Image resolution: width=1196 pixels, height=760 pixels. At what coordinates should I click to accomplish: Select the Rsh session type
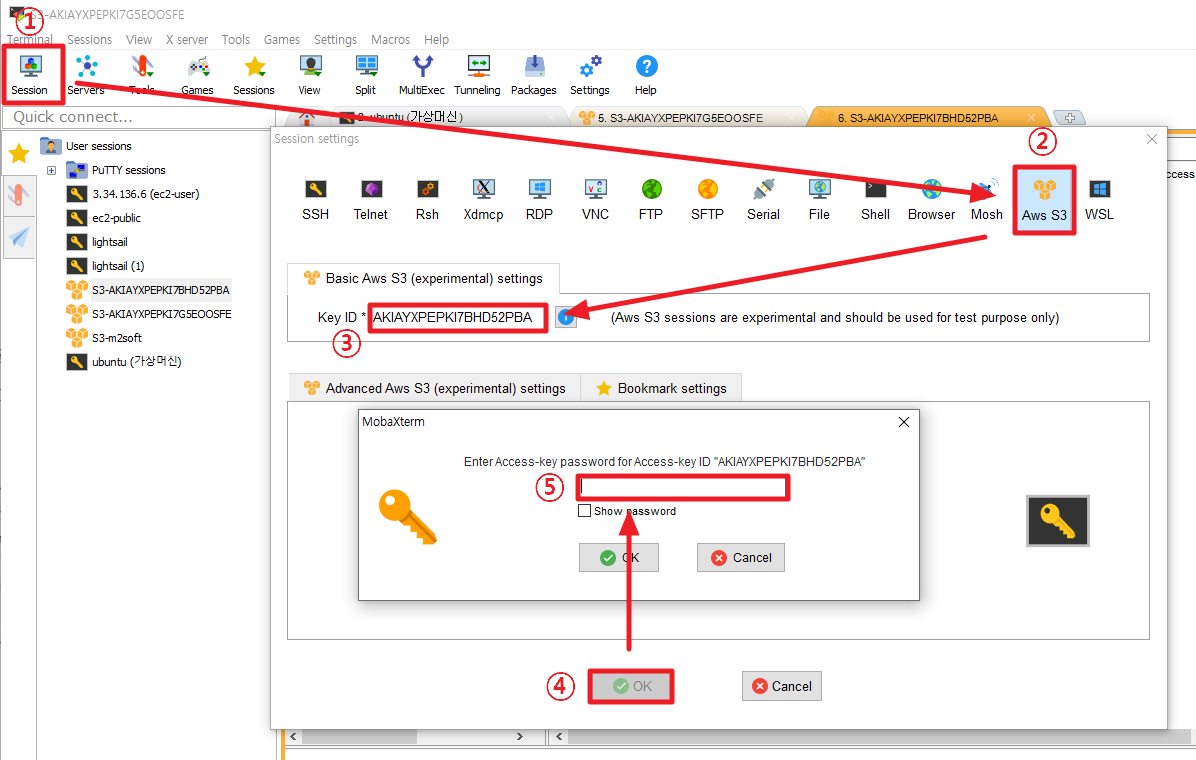[x=427, y=200]
